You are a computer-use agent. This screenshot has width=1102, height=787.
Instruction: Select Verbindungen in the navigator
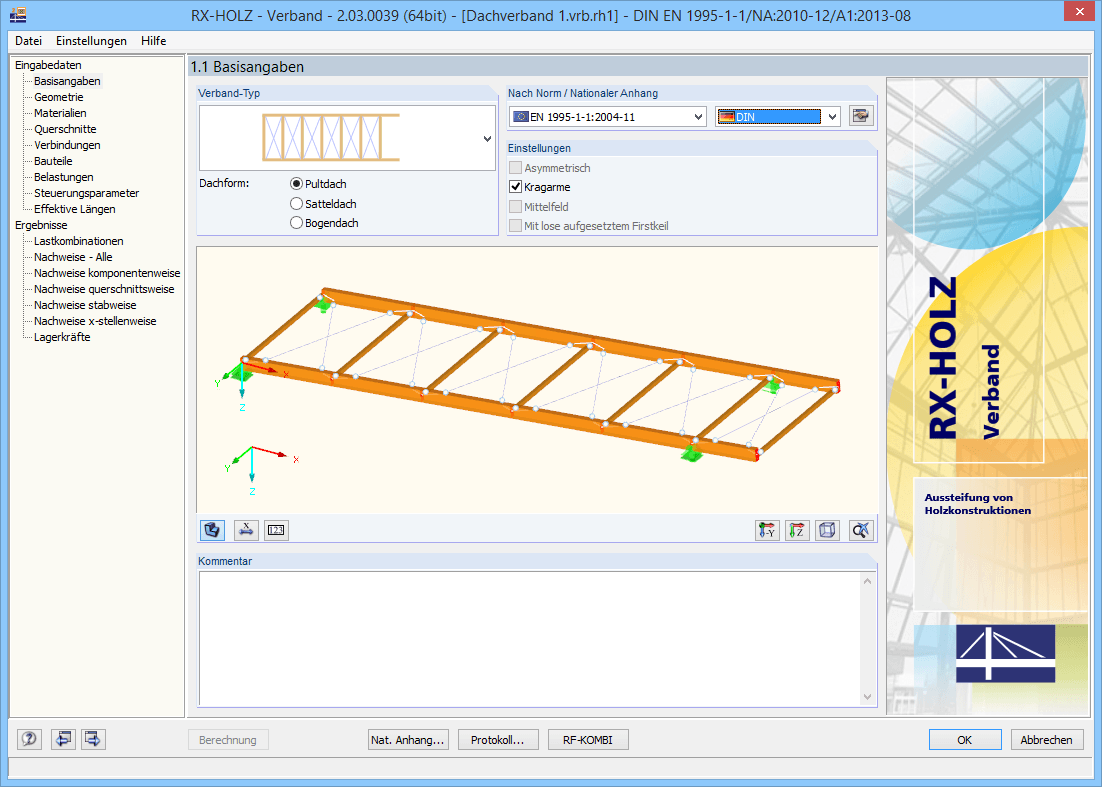tap(67, 145)
